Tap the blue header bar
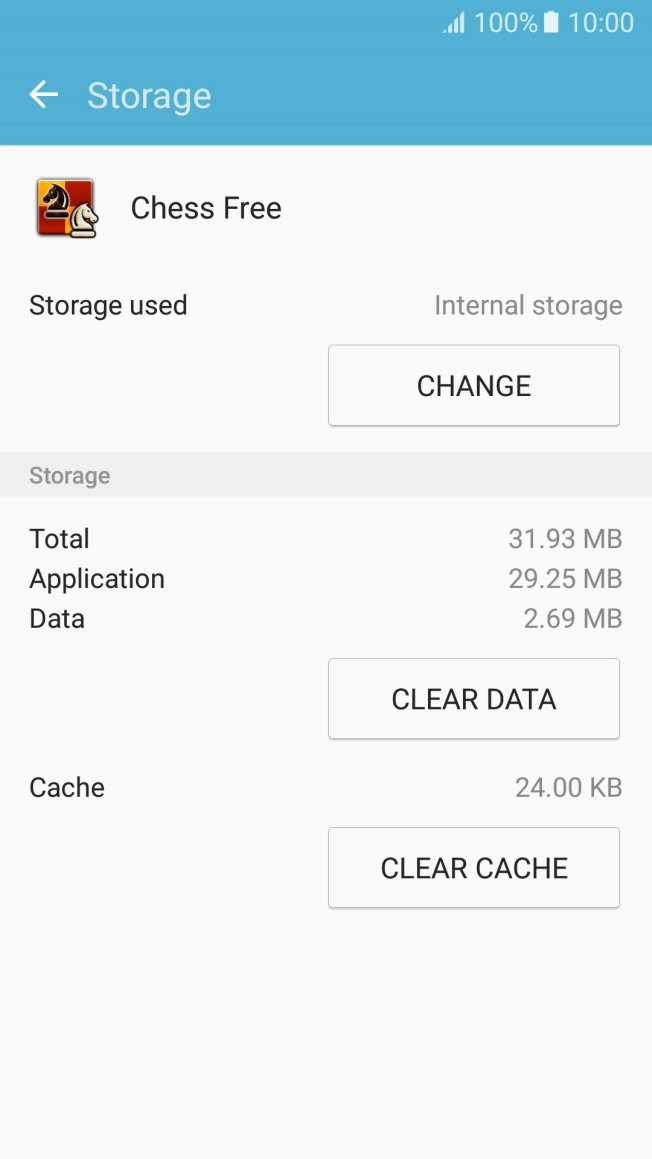Screen dimensions: 652x1159 [400, 94]
